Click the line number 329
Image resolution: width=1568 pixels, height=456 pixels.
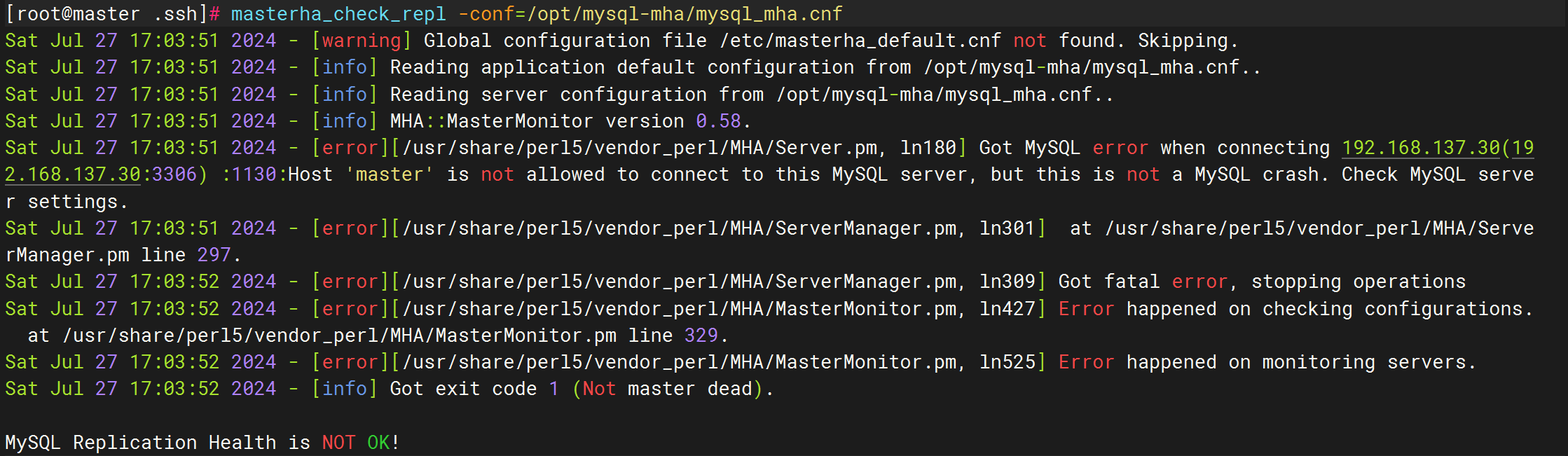[x=701, y=336]
